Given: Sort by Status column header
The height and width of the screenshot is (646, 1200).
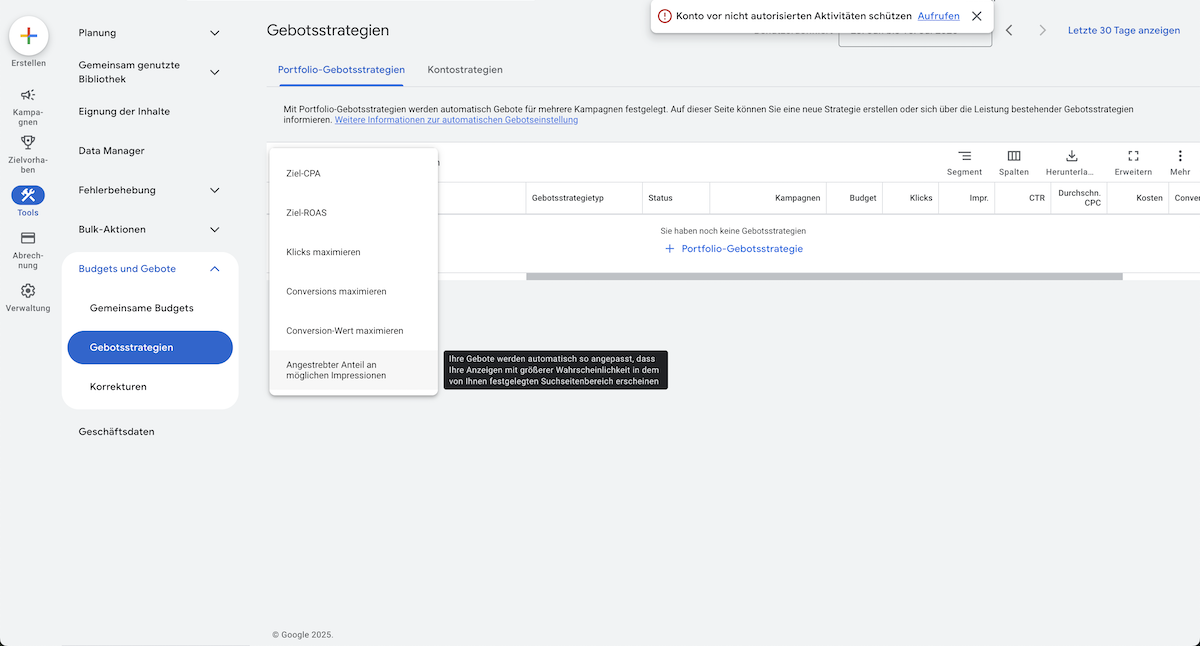Looking at the screenshot, I should coord(660,198).
